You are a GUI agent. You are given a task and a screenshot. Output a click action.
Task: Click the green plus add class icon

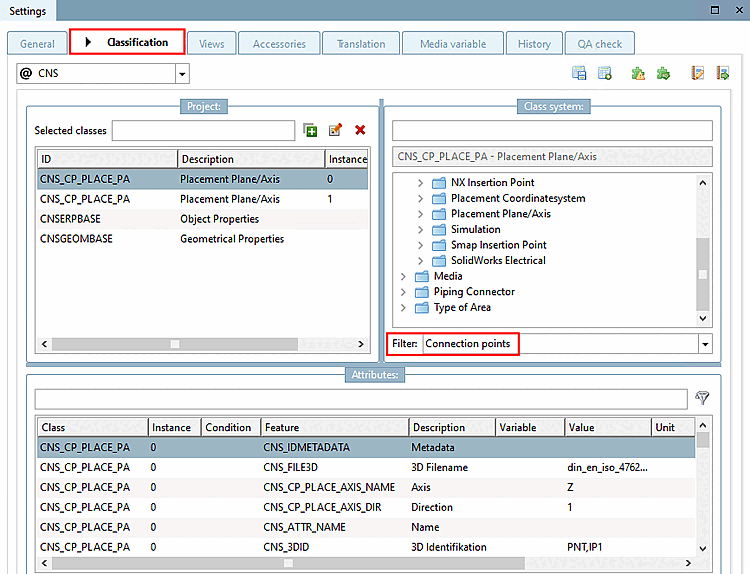tap(310, 130)
